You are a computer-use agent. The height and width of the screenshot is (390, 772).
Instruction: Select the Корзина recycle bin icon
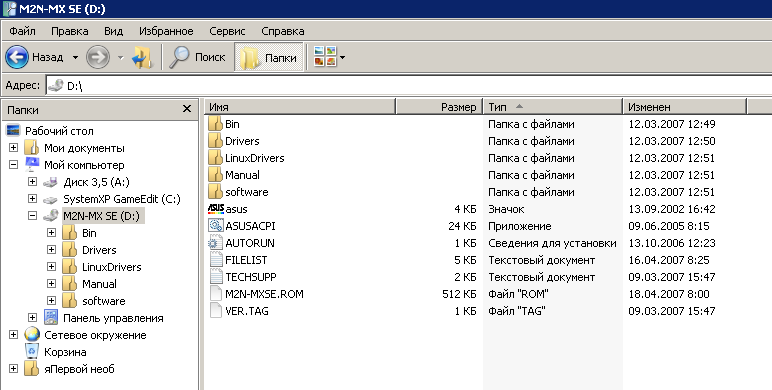coord(32,352)
